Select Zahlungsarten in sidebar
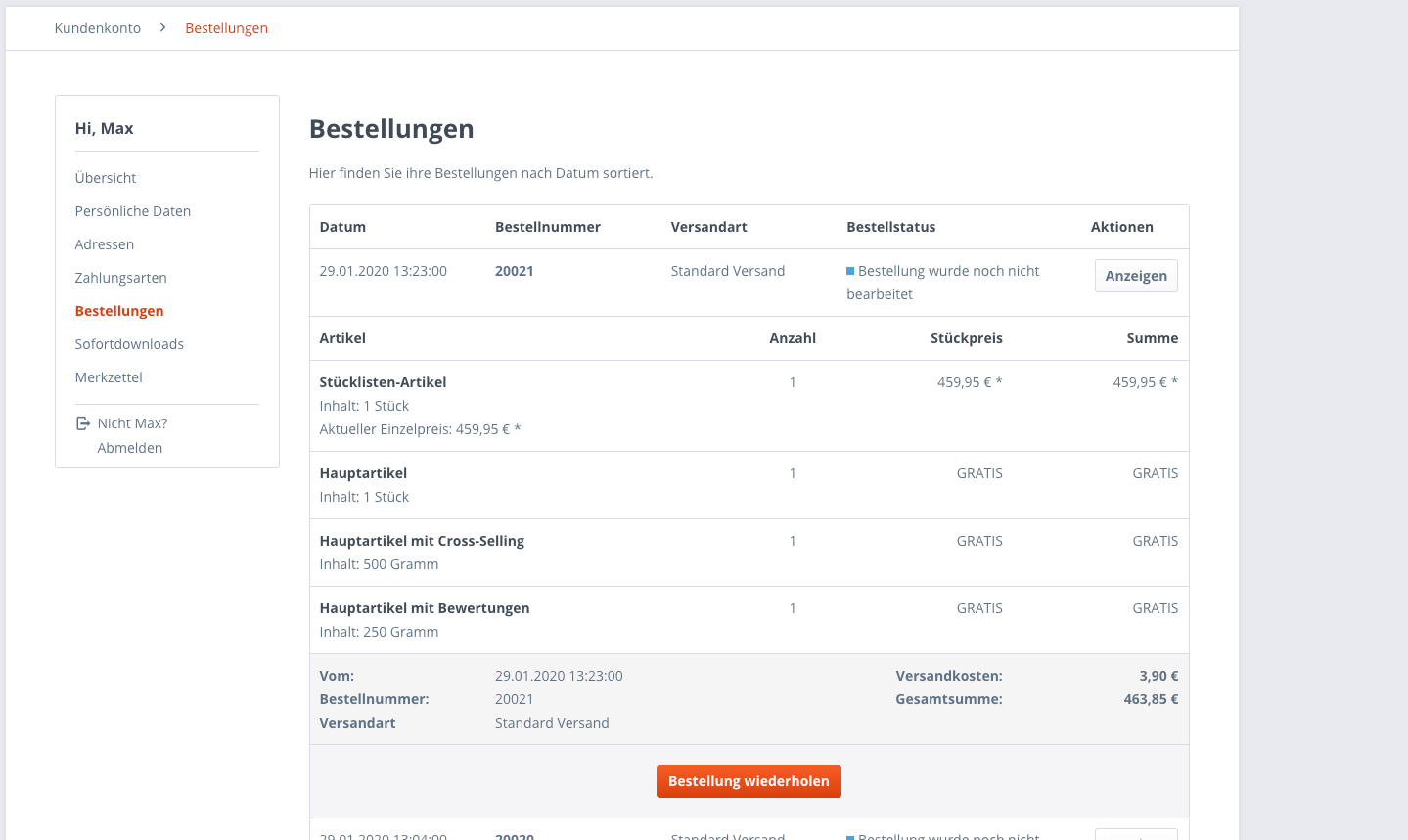Image resolution: width=1408 pixels, height=840 pixels. pyautogui.click(x=121, y=278)
